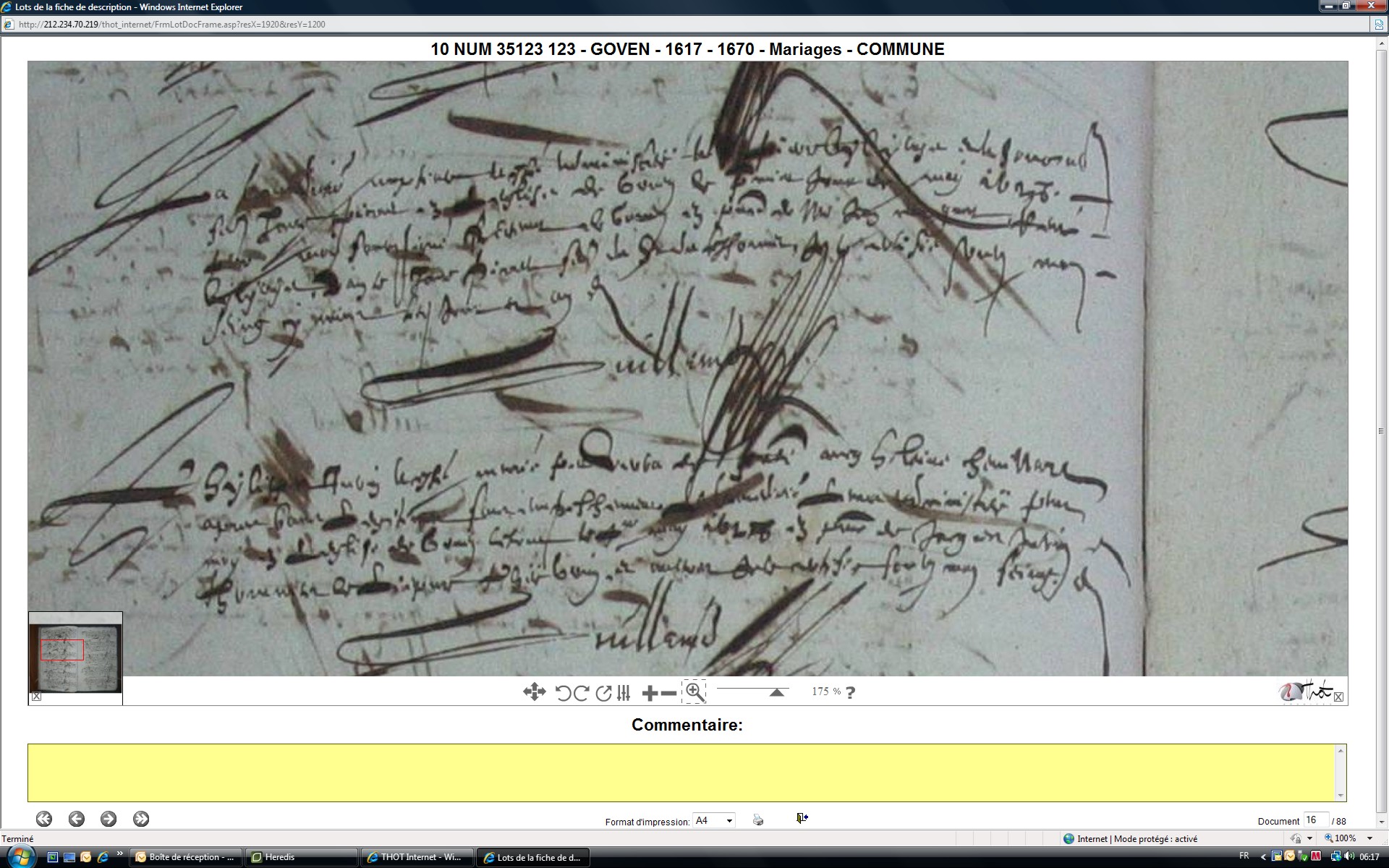Image resolution: width=1389 pixels, height=868 pixels.
Task: Rotate image clockwise
Action: 581,693
